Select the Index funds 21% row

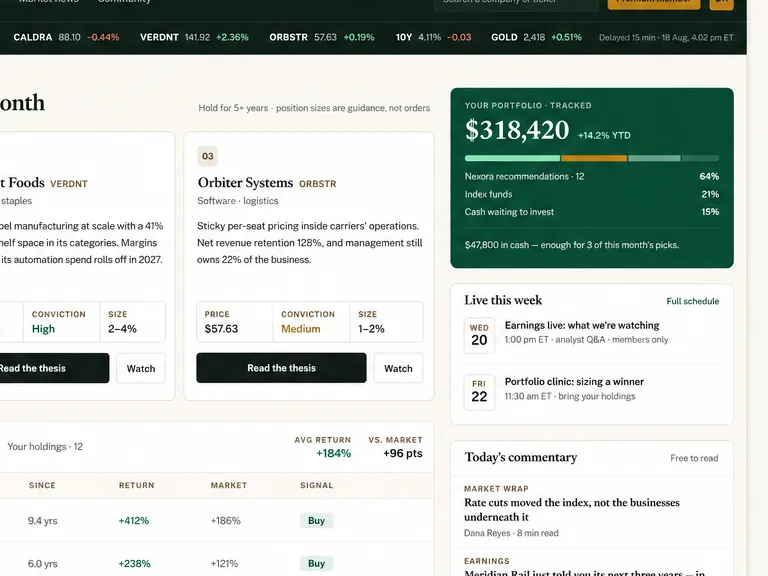tap(592, 194)
